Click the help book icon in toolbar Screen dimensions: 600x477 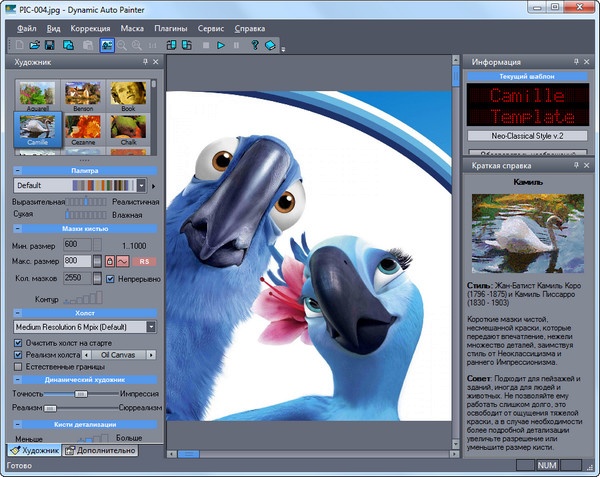tap(270, 46)
